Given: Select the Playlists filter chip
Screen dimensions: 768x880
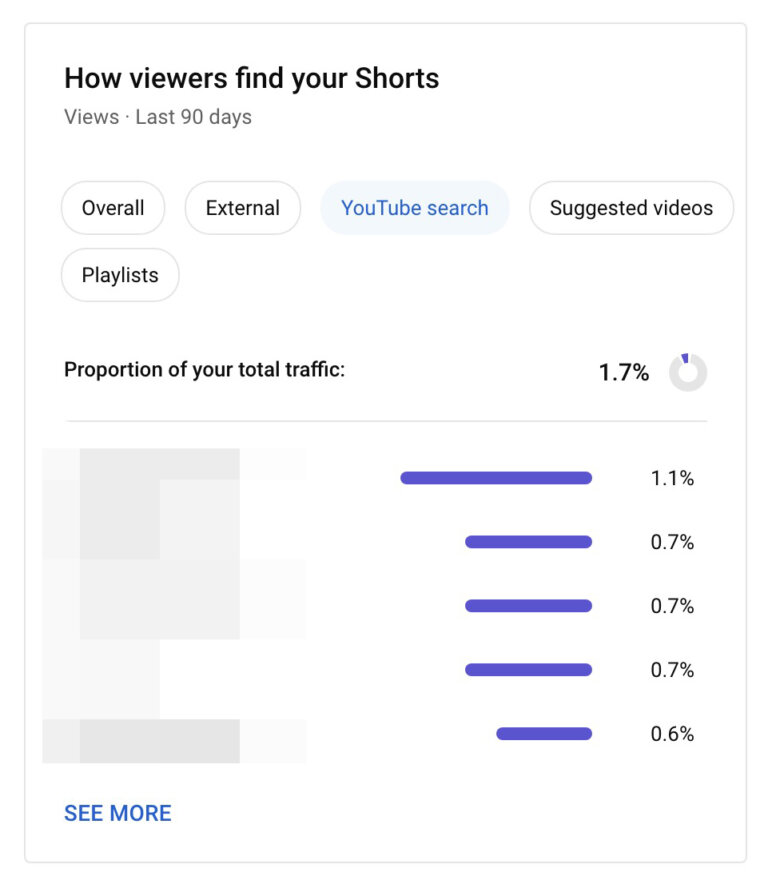Looking at the screenshot, I should pyautogui.click(x=119, y=275).
